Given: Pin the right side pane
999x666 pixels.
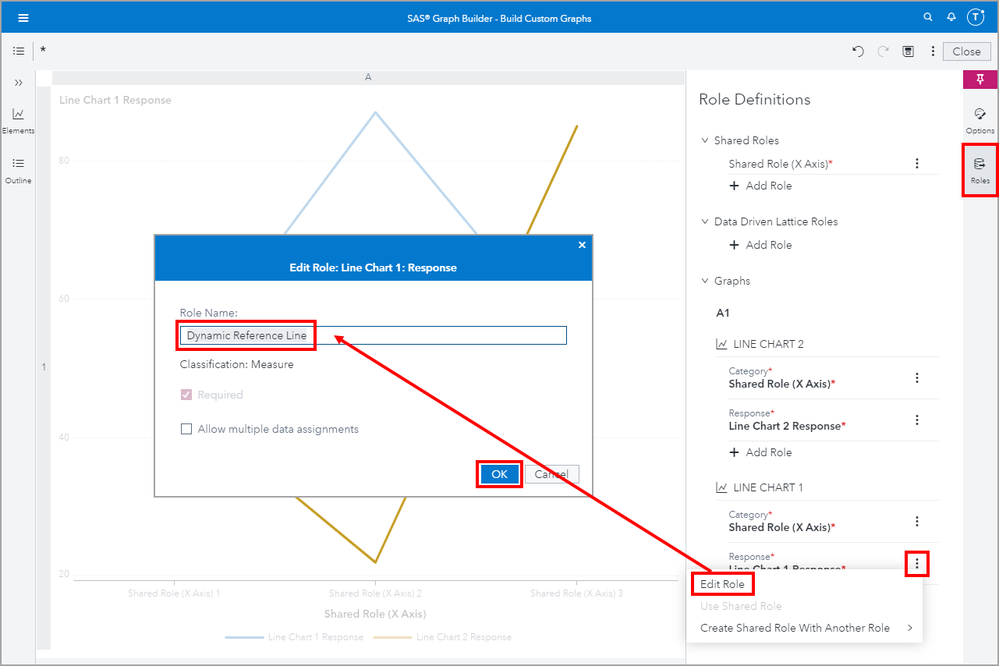Looking at the screenshot, I should coord(980,80).
